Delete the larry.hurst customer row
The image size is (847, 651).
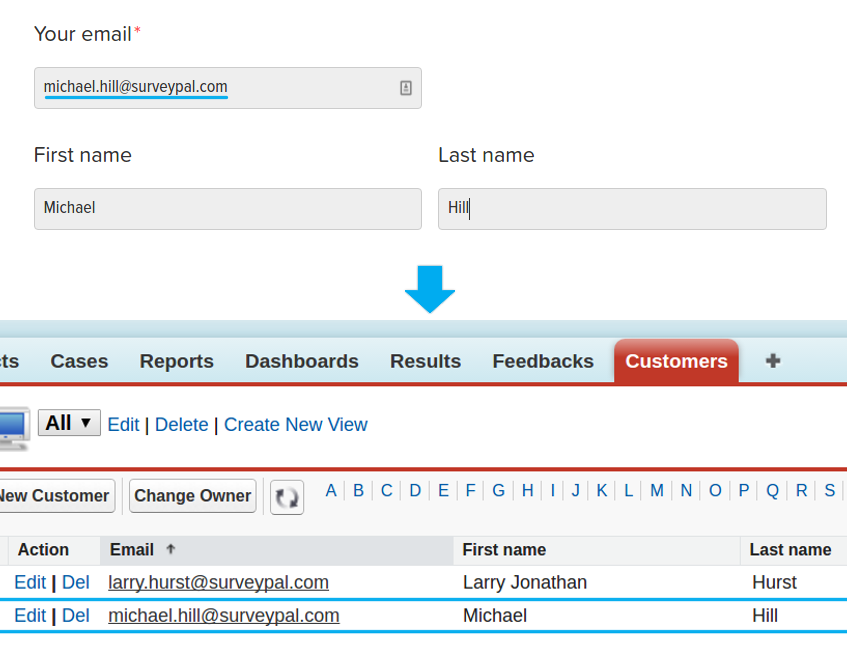[x=76, y=582]
